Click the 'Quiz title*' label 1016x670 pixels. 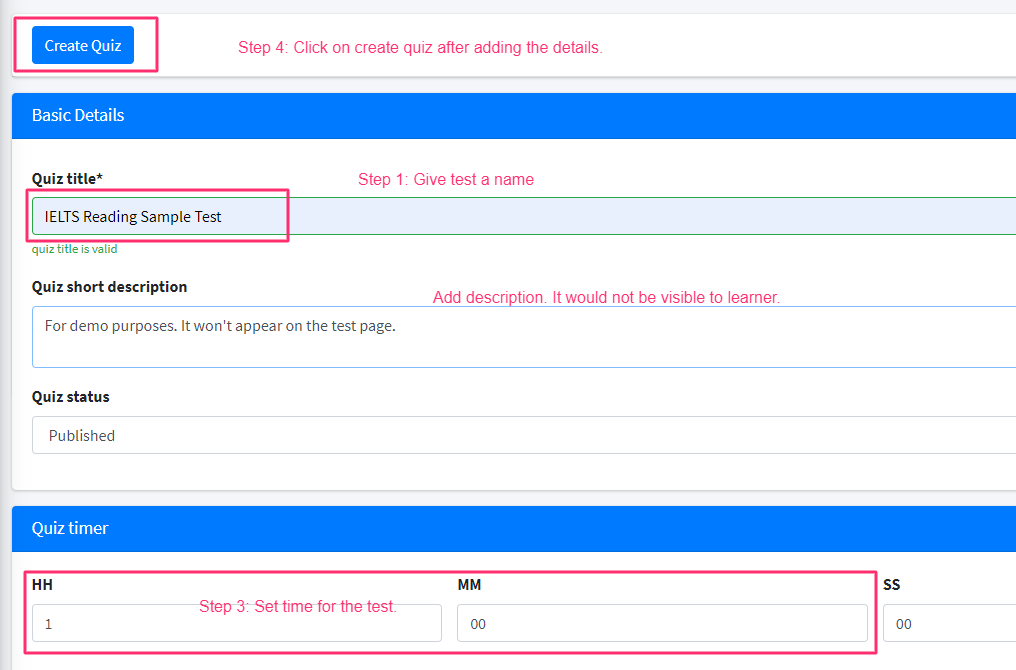(x=67, y=179)
